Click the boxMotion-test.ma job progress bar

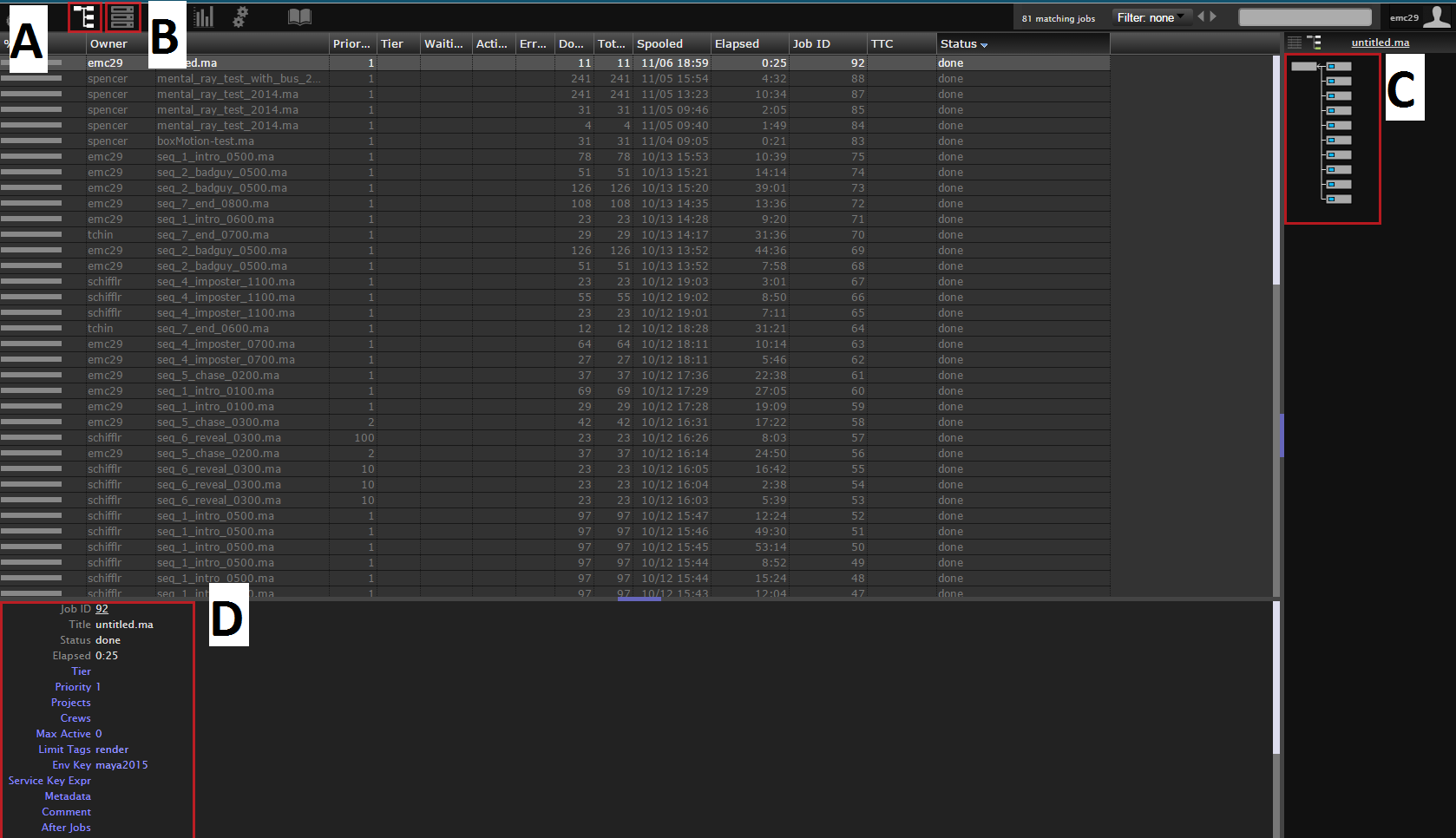click(x=31, y=141)
